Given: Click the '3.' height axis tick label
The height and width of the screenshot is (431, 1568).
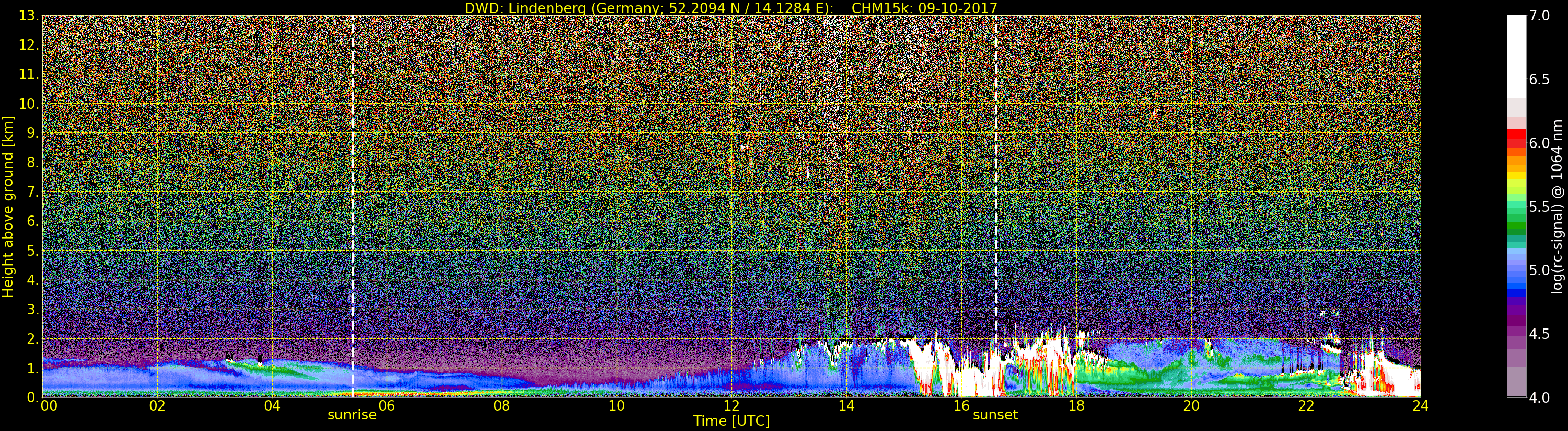Looking at the screenshot, I should coord(33,309).
